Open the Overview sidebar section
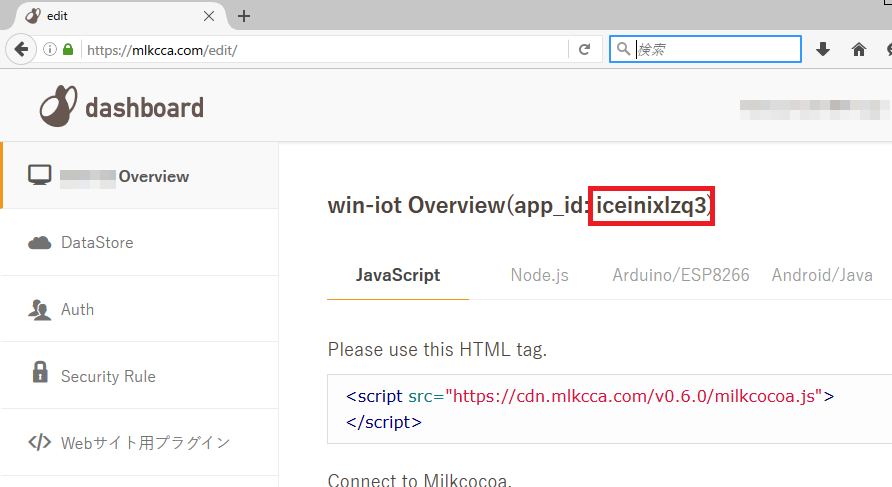892x487 pixels. pyautogui.click(x=139, y=176)
